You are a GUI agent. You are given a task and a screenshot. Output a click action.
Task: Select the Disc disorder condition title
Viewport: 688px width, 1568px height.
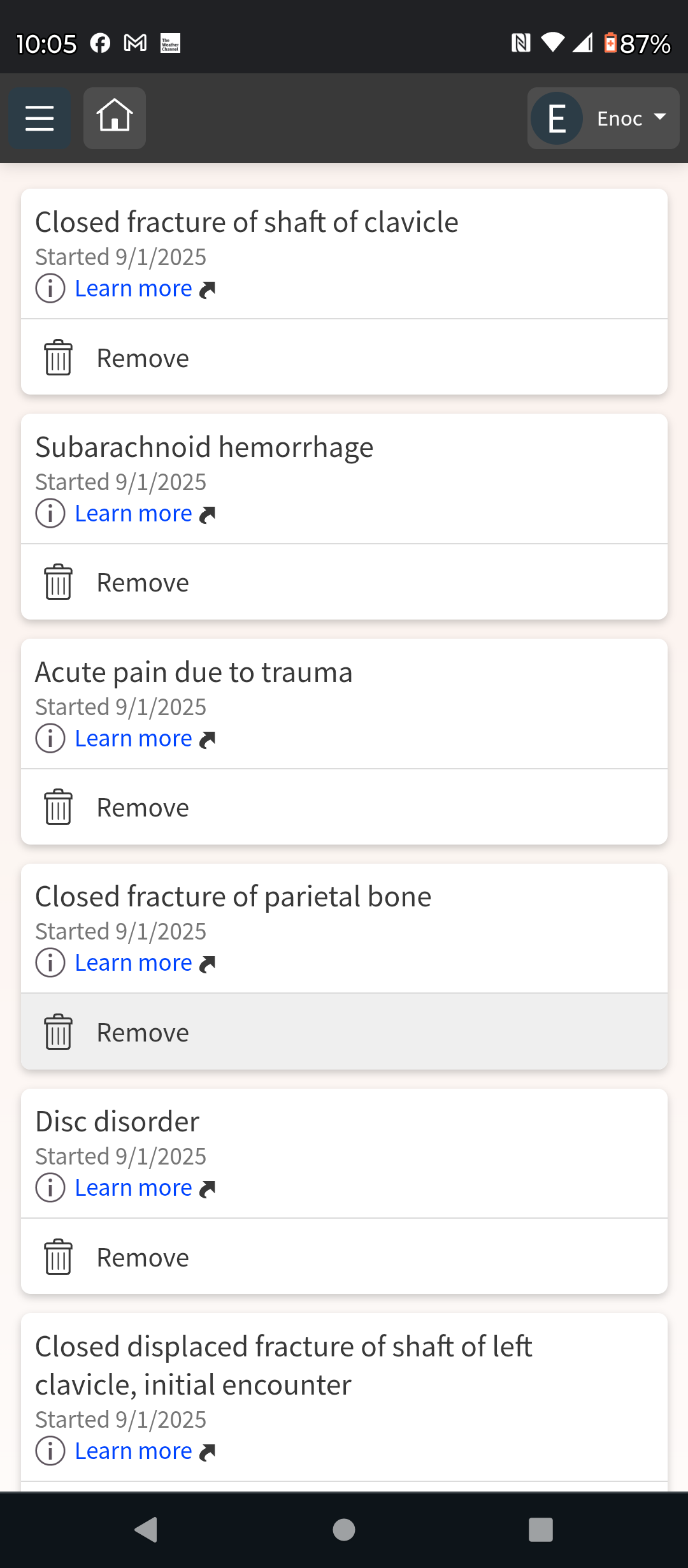pyautogui.click(x=117, y=1122)
